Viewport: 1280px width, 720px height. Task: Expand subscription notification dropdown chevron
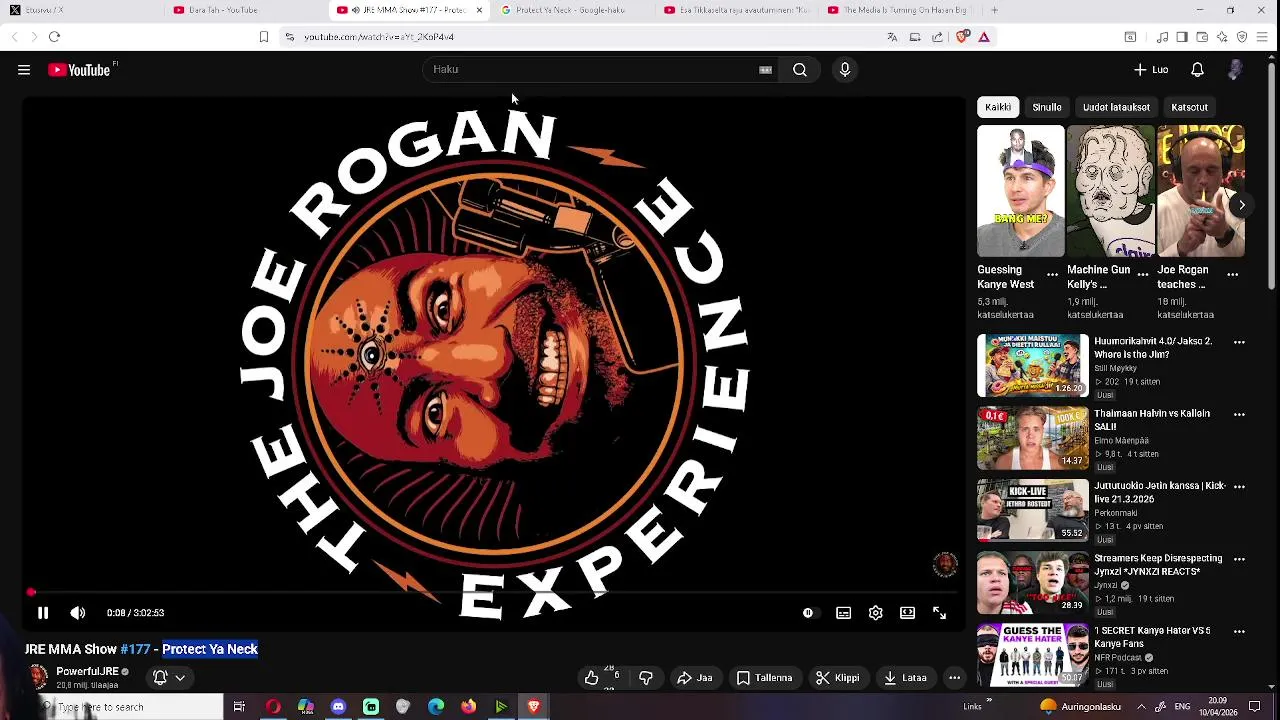click(x=180, y=678)
